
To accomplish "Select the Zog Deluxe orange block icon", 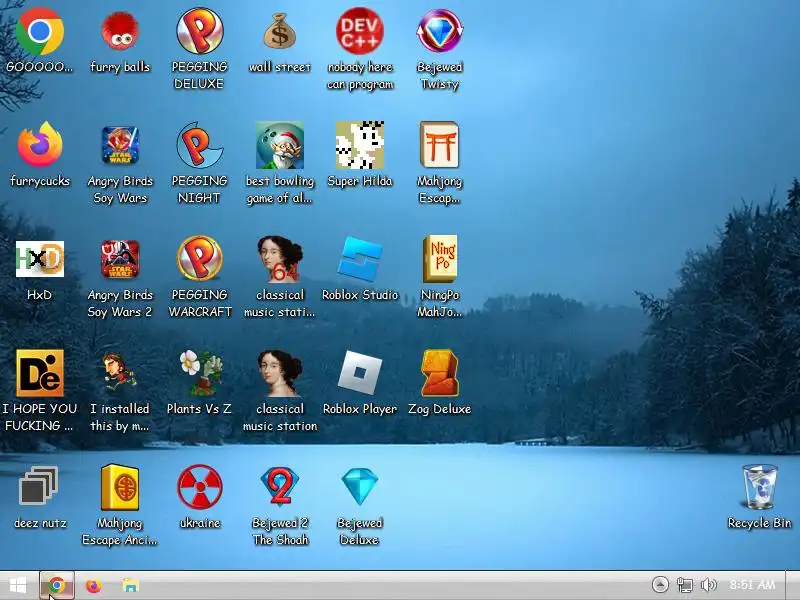I will pyautogui.click(x=439, y=373).
